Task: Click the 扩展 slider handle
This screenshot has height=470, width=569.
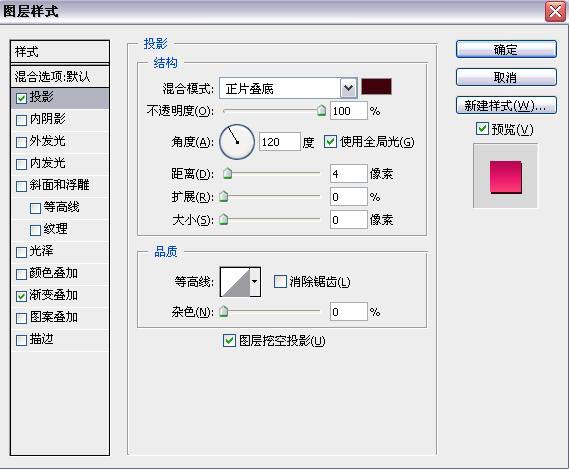Action: tap(224, 196)
